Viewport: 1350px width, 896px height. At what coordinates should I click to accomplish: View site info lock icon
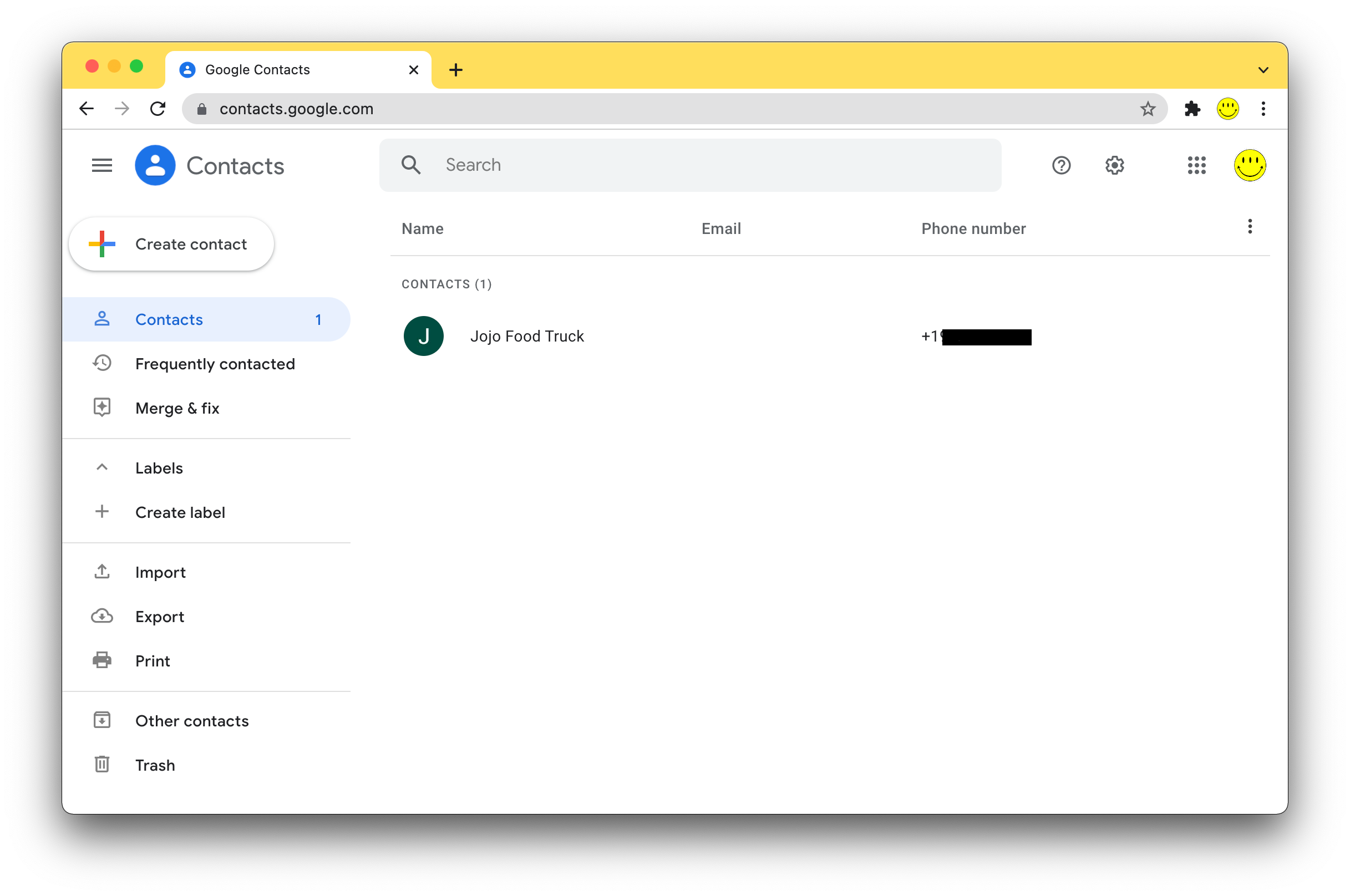201,109
